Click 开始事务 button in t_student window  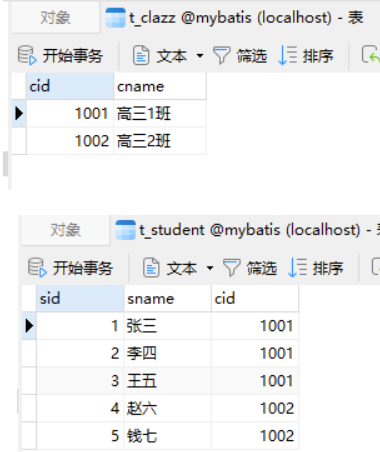[70, 268]
